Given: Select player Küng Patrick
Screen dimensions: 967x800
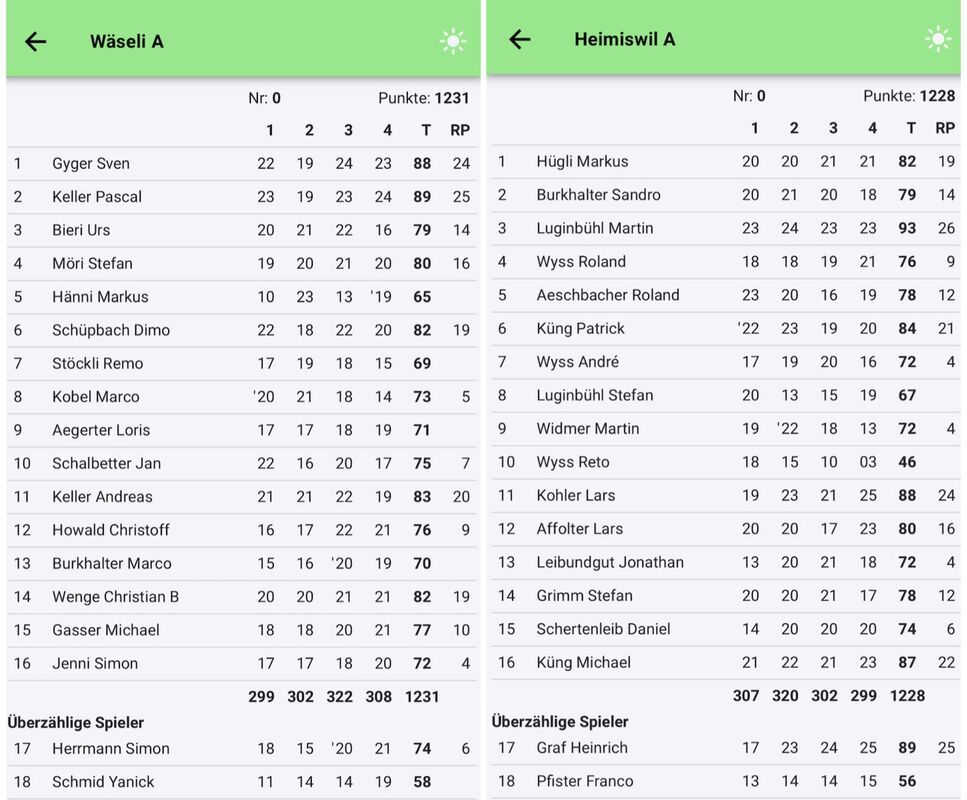Looking at the screenshot, I should point(580,328).
